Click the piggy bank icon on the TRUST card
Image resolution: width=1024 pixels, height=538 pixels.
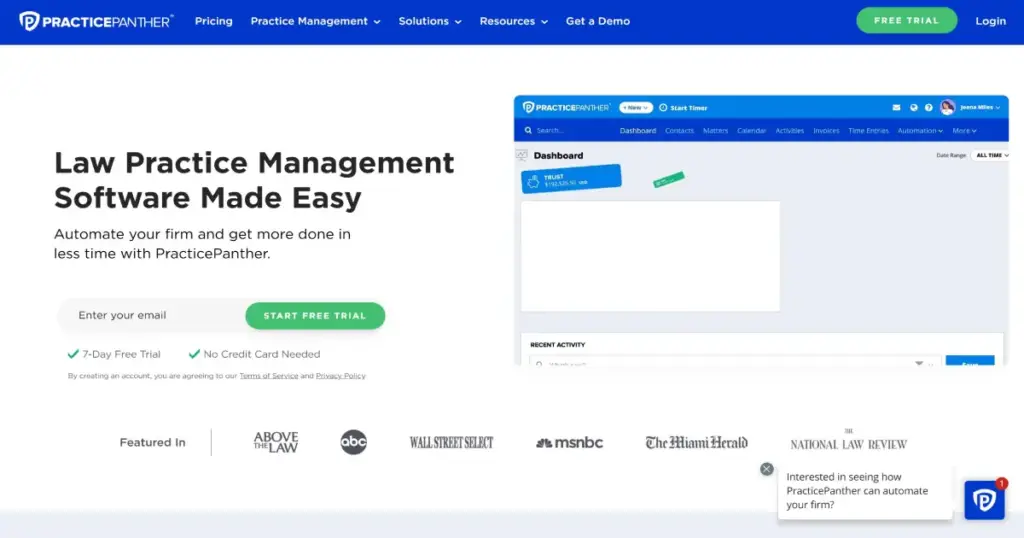coord(533,182)
